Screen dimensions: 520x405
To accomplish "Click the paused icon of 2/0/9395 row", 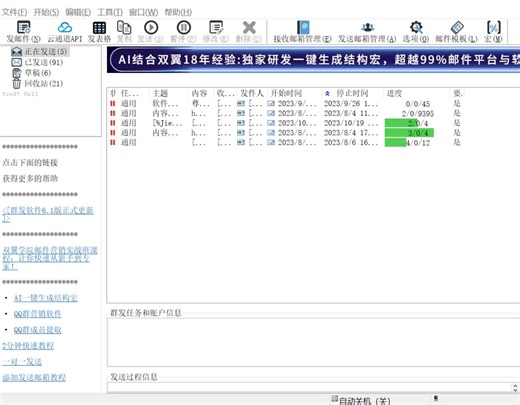I will [x=113, y=113].
